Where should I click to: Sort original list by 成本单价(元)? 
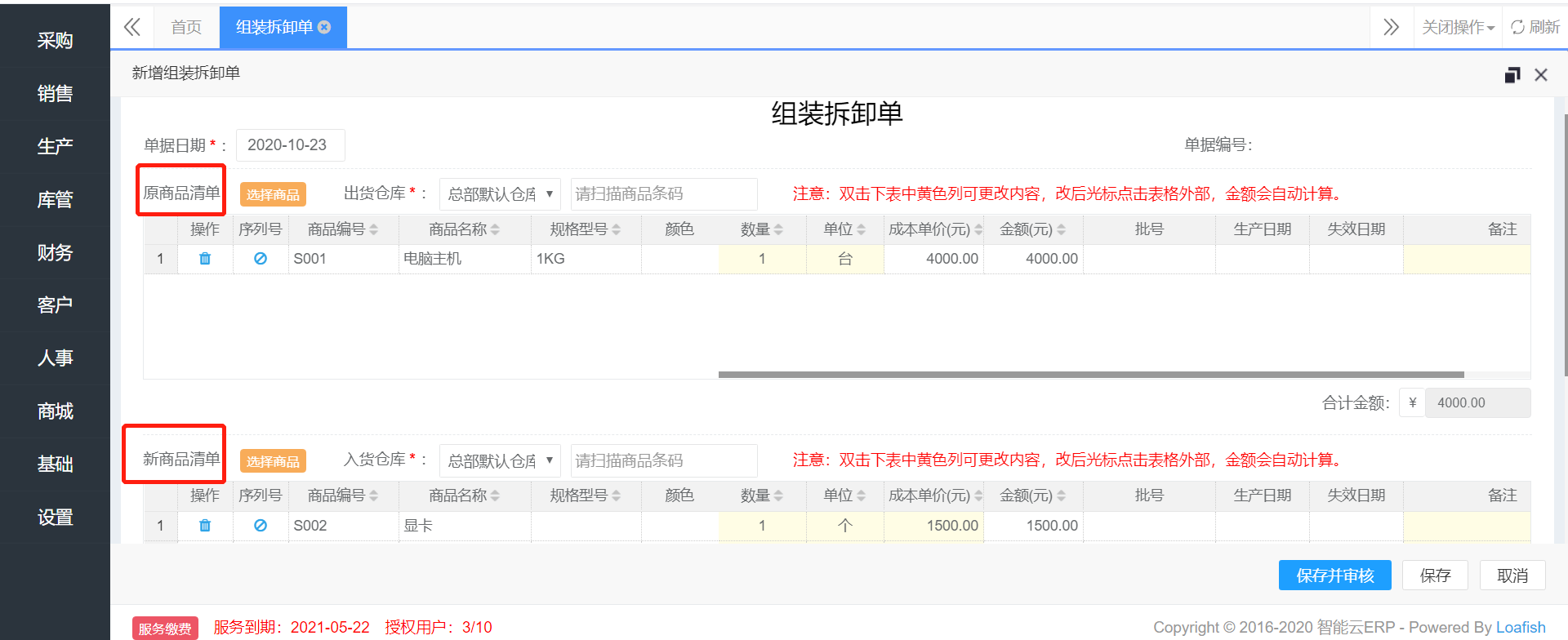978,230
